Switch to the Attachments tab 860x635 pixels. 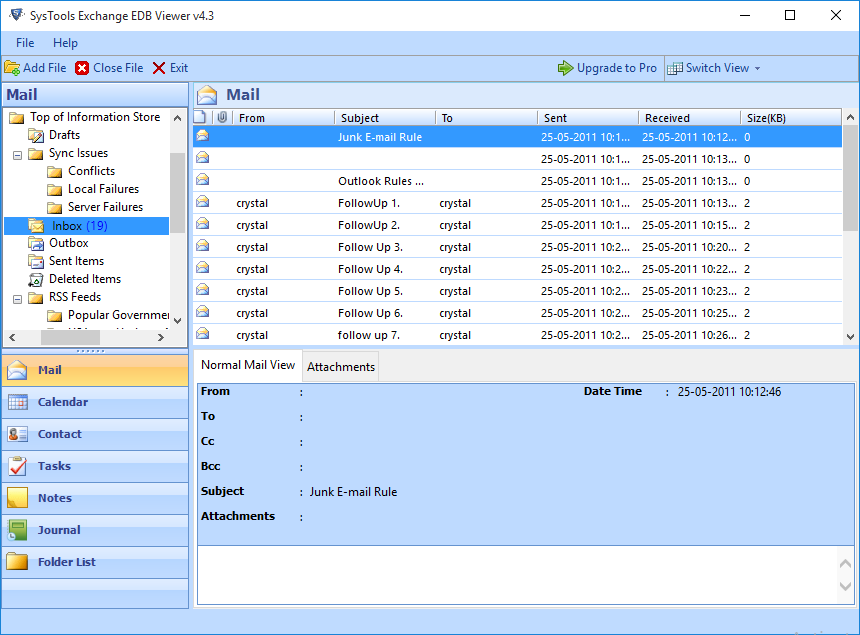click(341, 367)
